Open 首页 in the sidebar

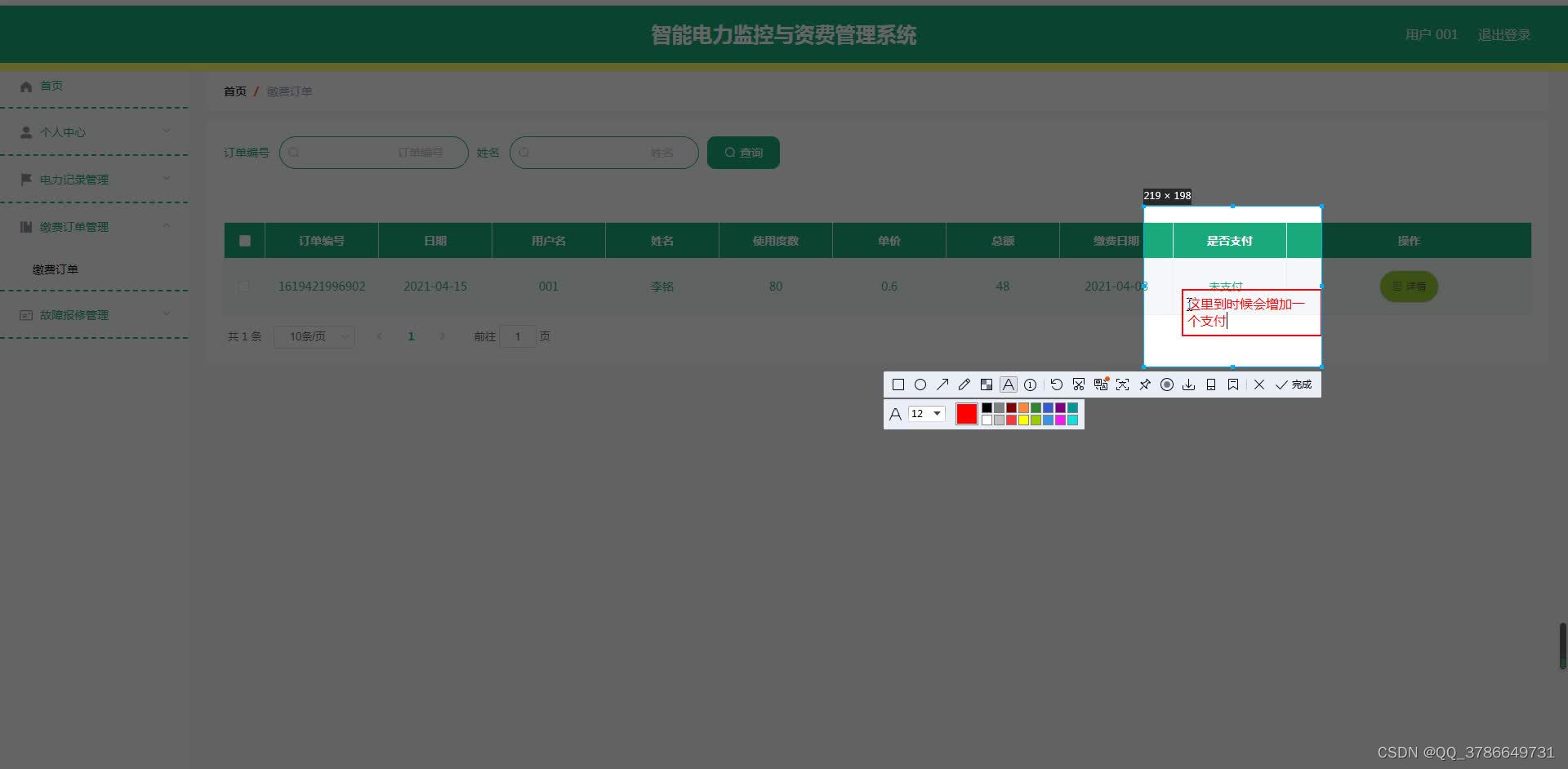click(x=94, y=86)
